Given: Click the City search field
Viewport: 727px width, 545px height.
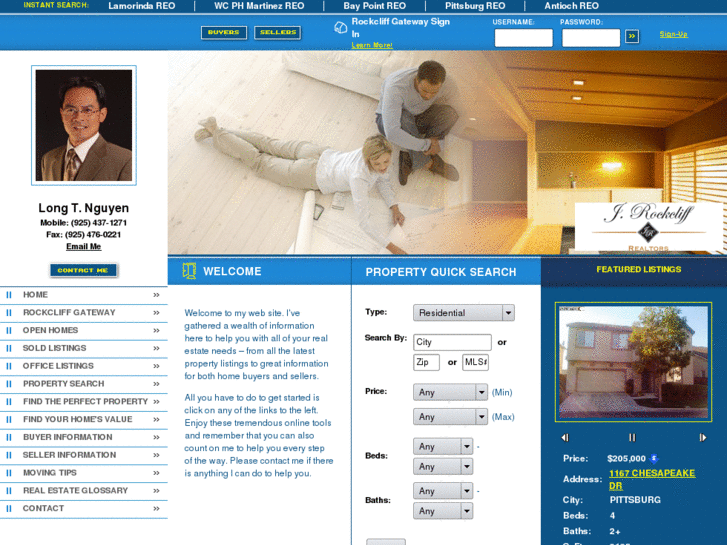Looking at the screenshot, I should (452, 342).
